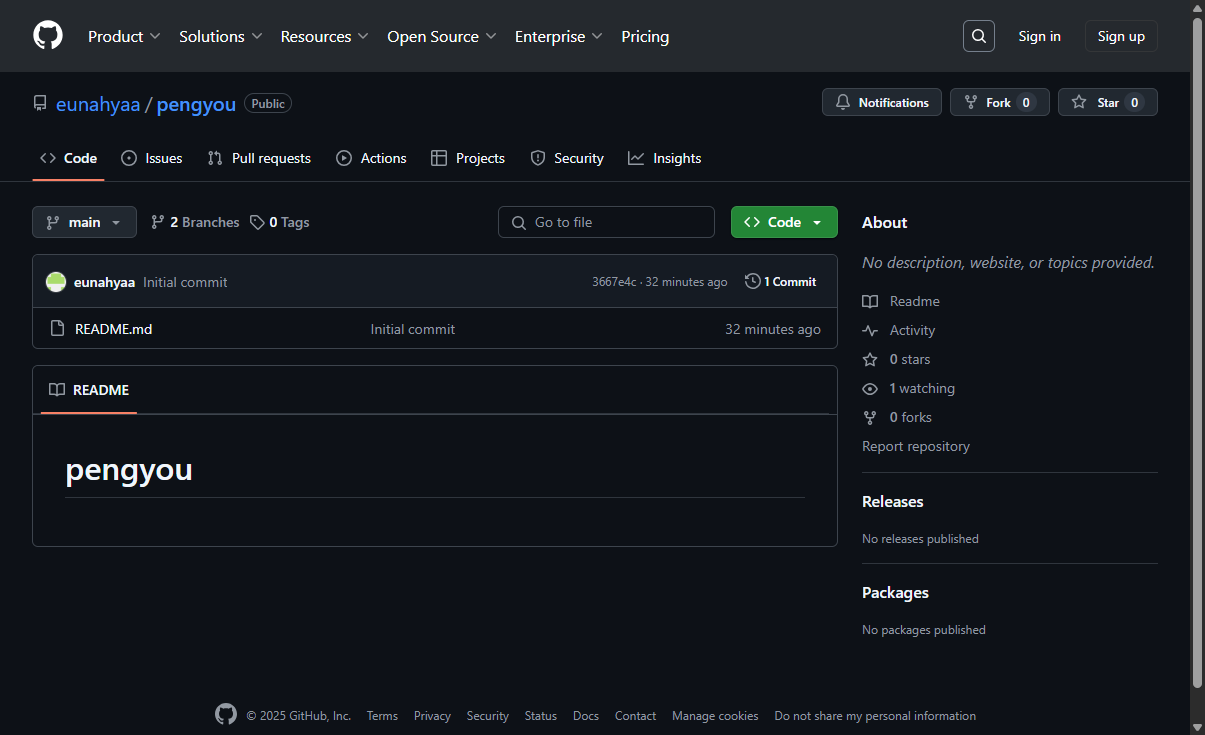Star the pengyou repository
1205x735 pixels.
1108,103
